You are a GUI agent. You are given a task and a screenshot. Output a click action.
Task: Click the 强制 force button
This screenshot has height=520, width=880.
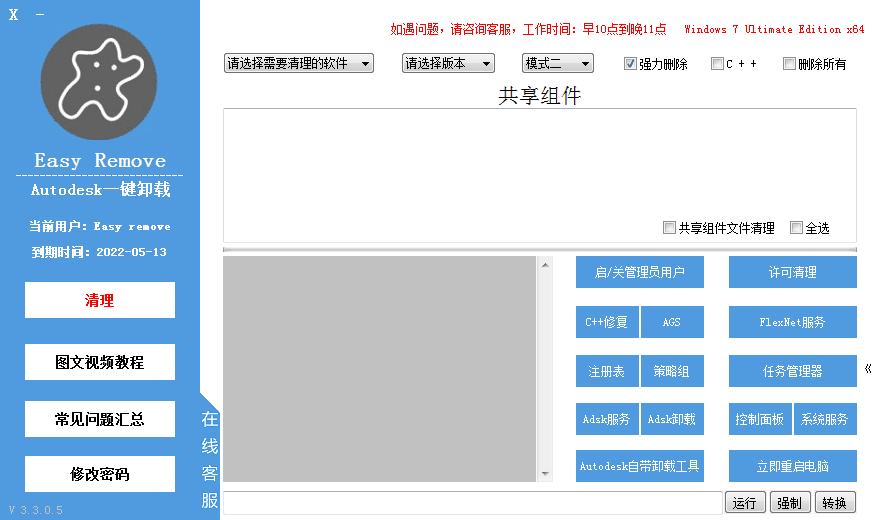[x=790, y=503]
